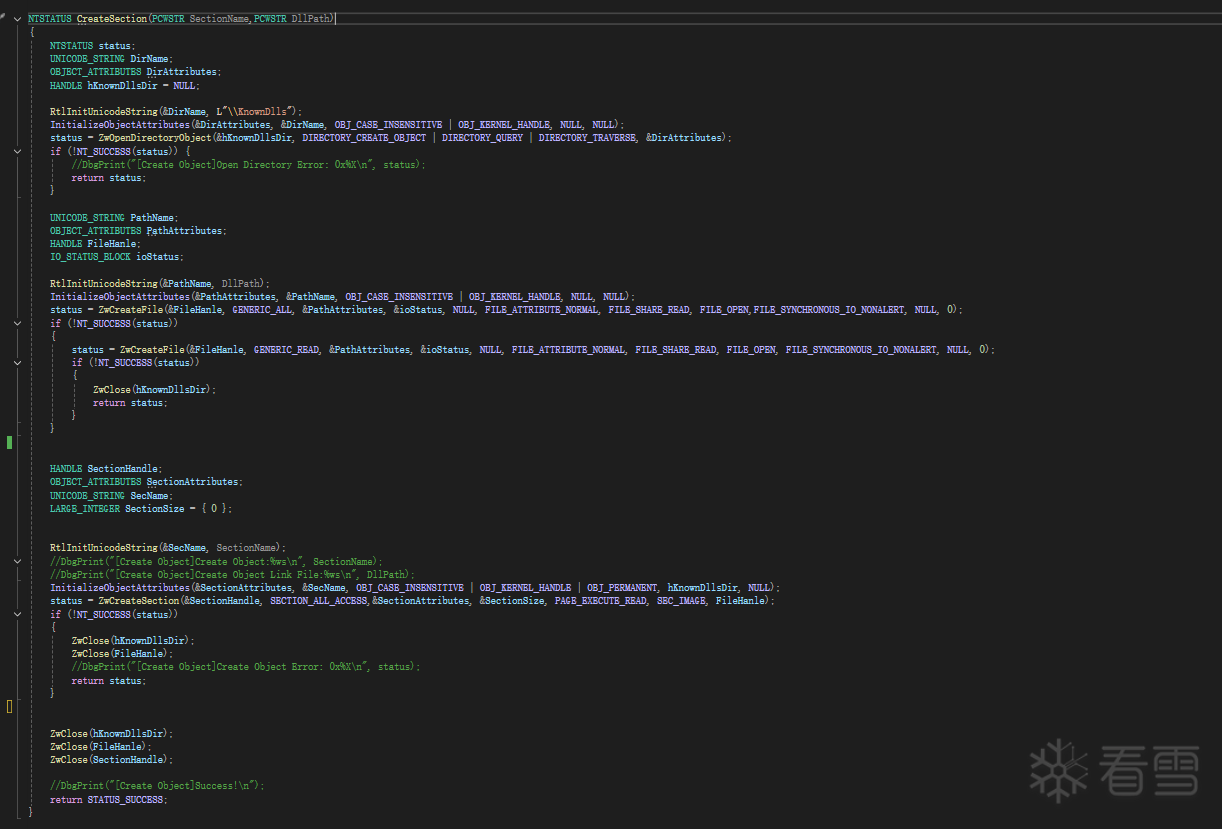This screenshot has width=1222, height=829.
Task: Click the GENERIC_READ access flag
Action: coord(286,350)
